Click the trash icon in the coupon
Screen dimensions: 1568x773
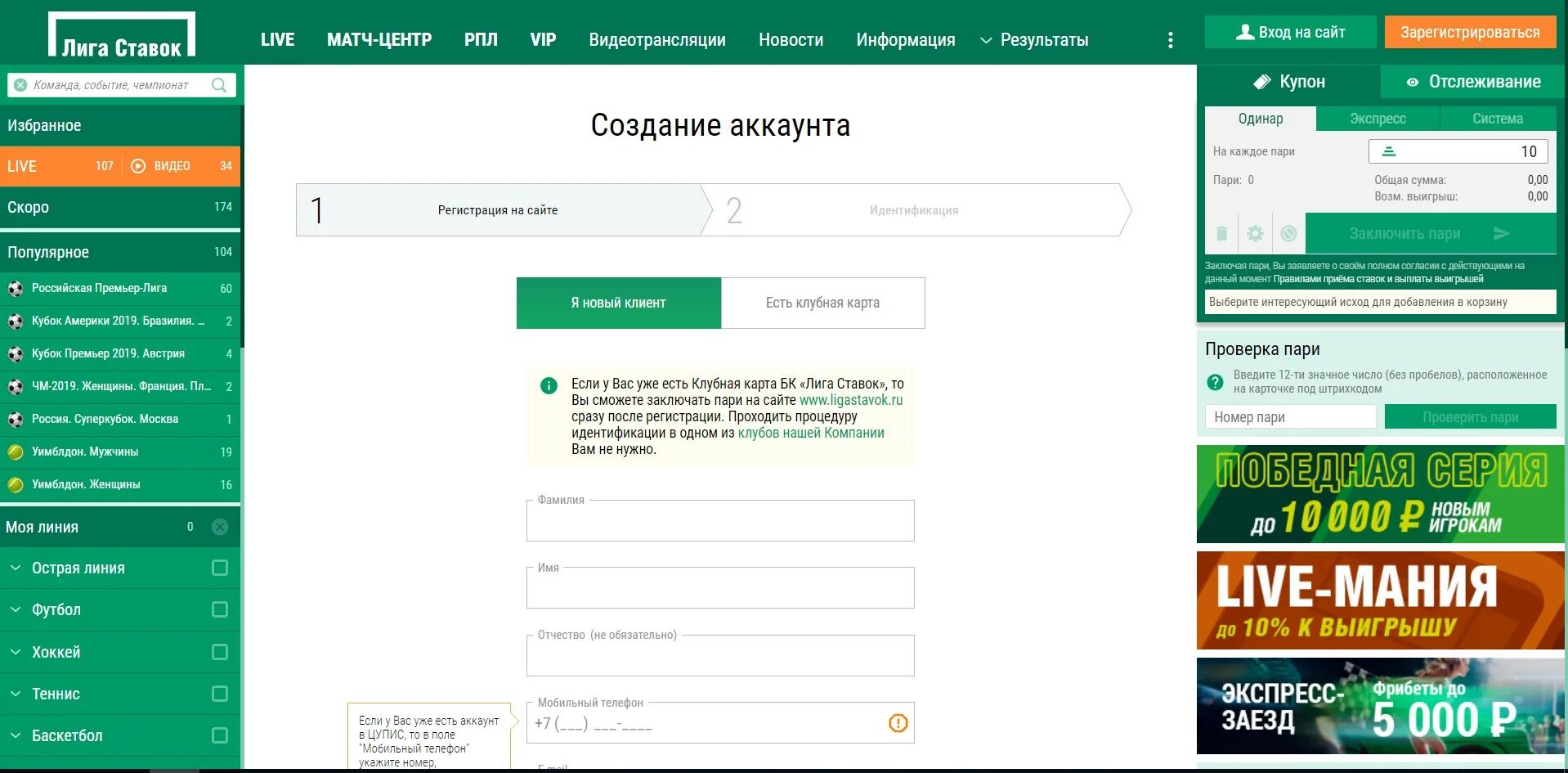(x=1222, y=234)
